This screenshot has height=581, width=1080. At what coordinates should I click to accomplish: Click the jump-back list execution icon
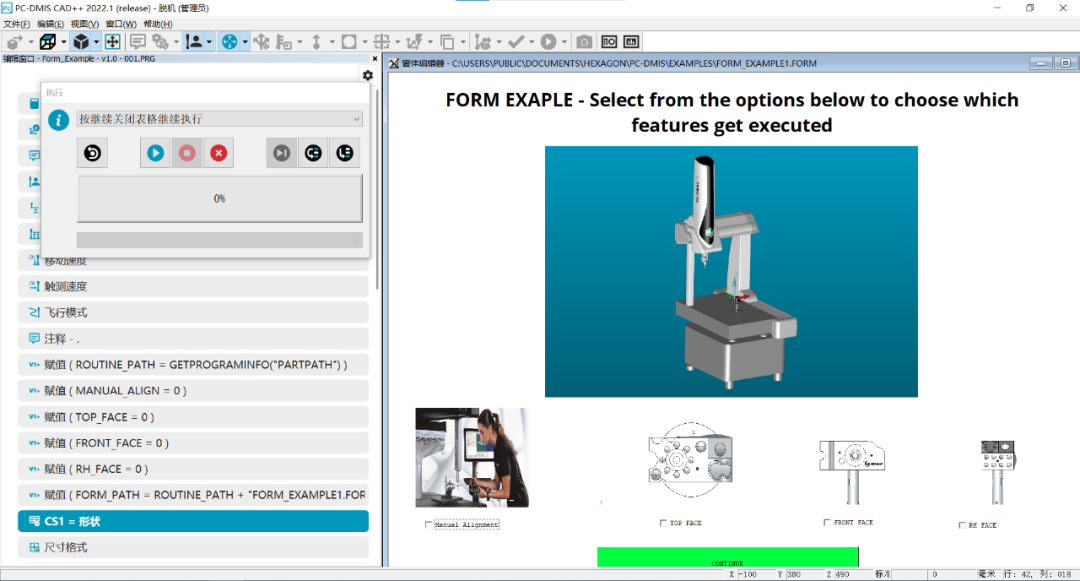click(x=313, y=153)
